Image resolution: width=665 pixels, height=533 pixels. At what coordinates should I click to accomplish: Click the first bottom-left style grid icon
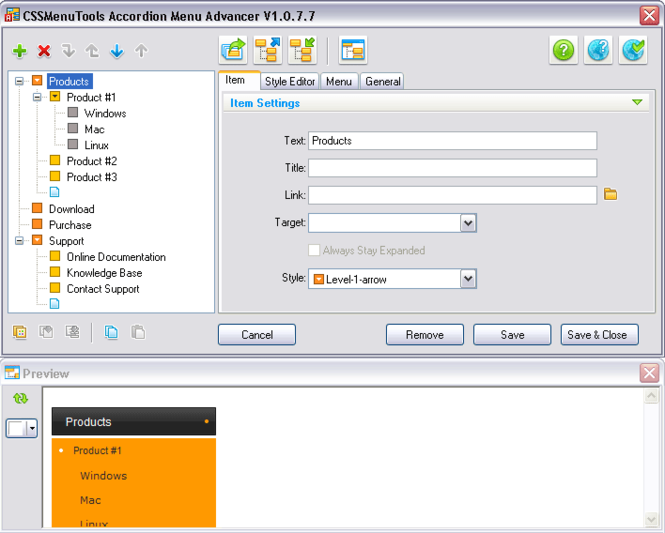click(x=20, y=332)
